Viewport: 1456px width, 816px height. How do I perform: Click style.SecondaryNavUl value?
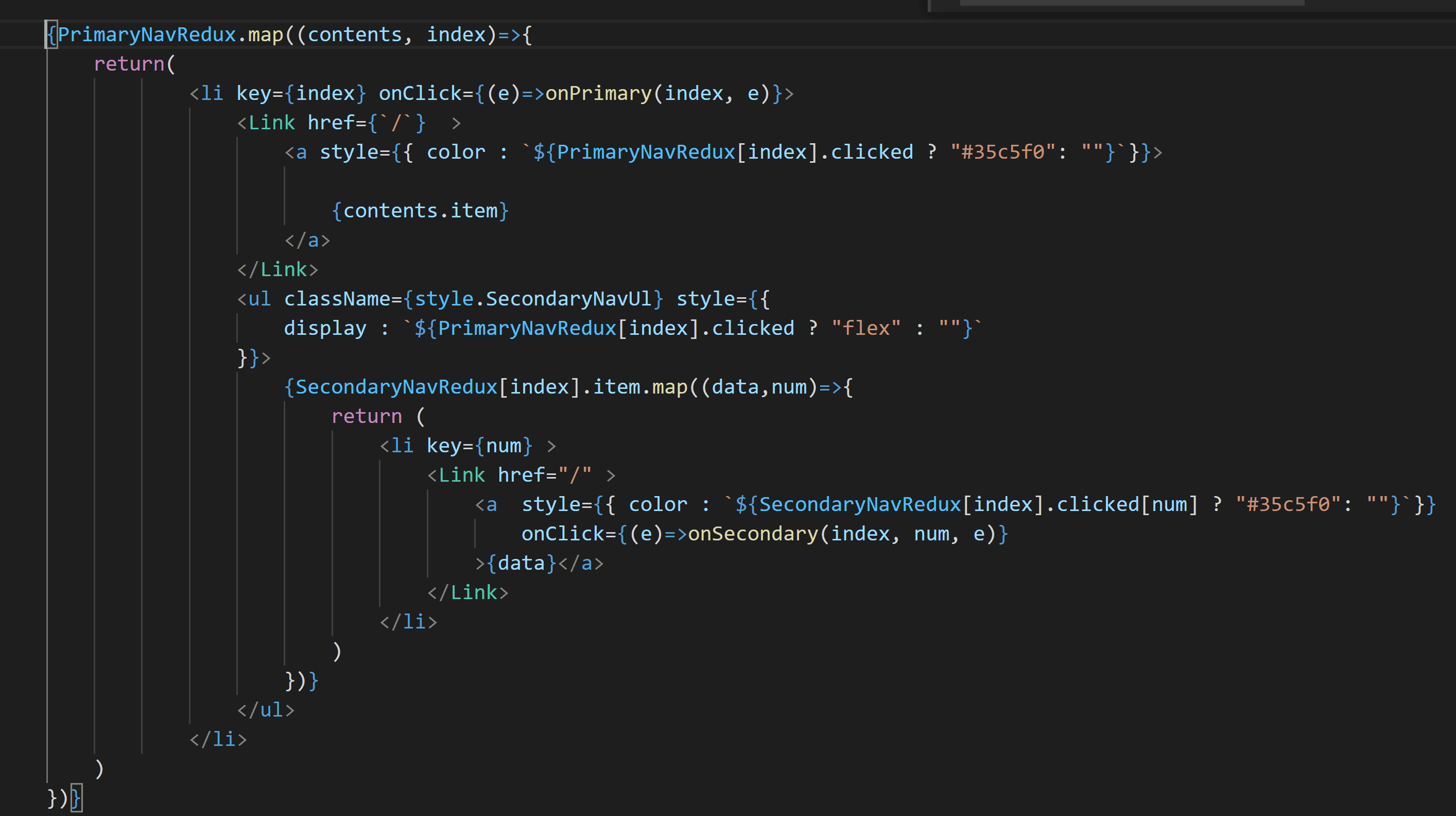[533, 299]
